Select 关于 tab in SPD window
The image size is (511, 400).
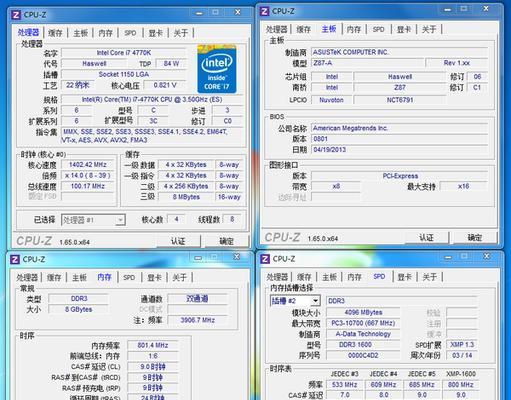(430, 277)
